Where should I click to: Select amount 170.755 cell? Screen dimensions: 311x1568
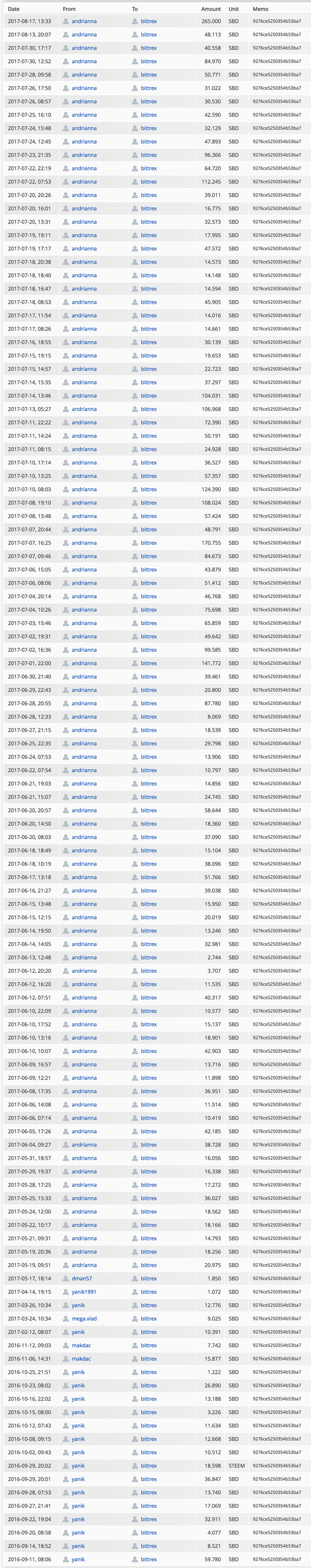(x=211, y=543)
